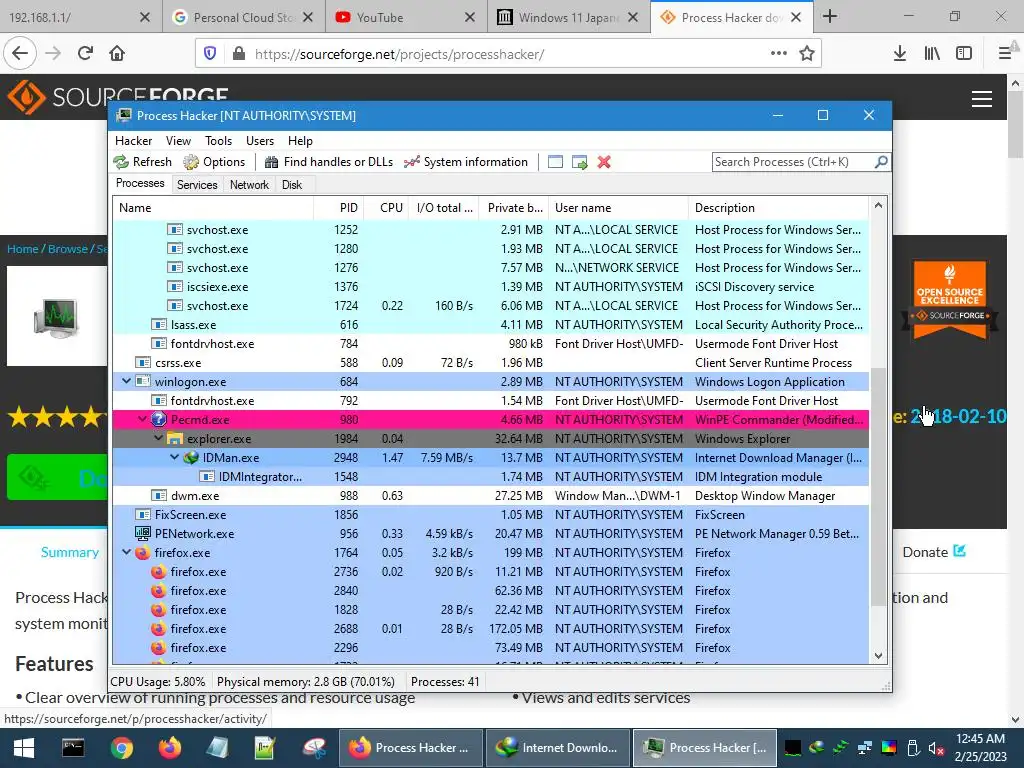Select the FixScreen.exe process row

coord(490,515)
